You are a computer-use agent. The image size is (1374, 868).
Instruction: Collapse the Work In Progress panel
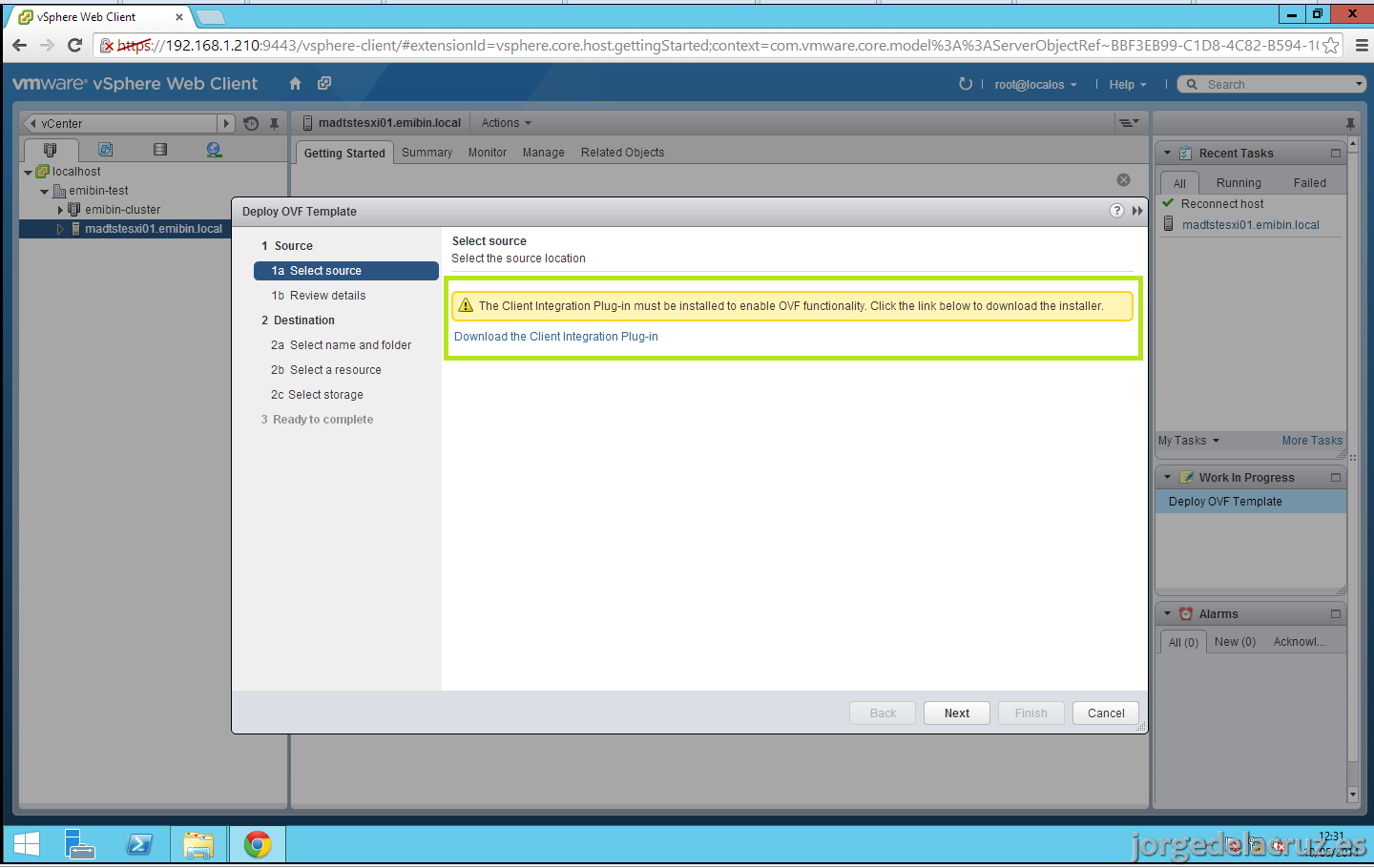1167,478
